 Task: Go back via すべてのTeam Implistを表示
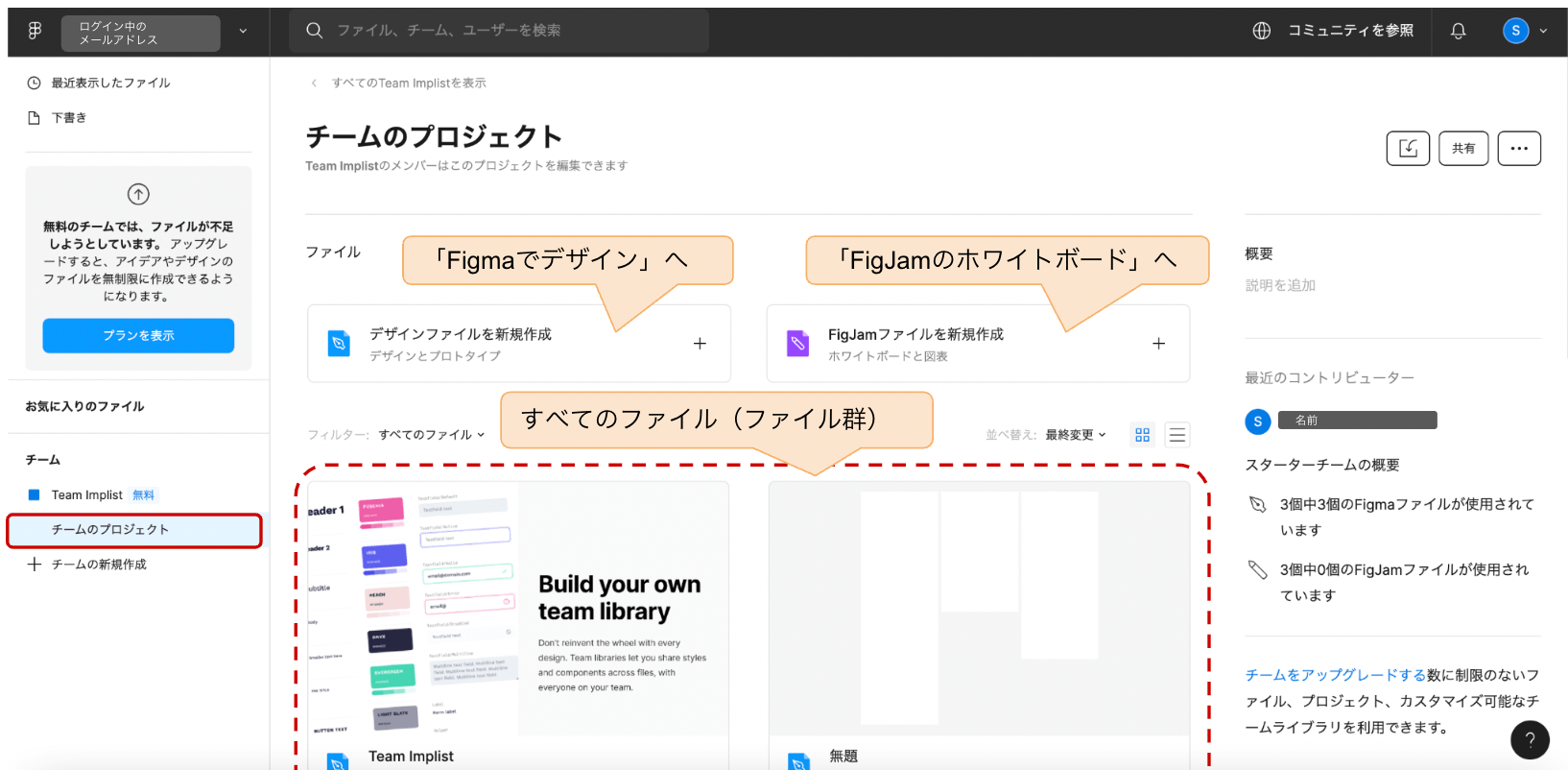point(409,84)
